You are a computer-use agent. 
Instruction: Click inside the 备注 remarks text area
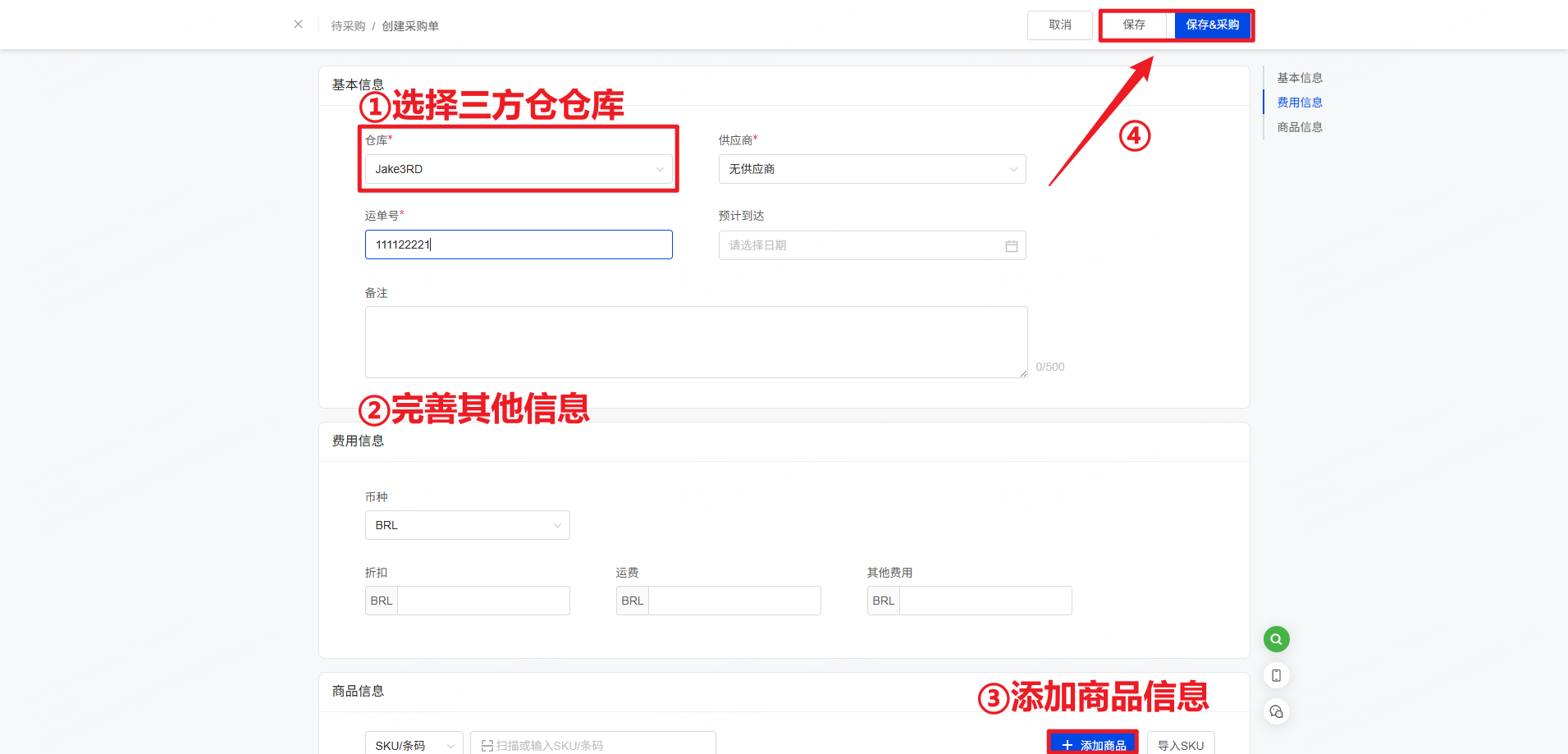tap(696, 342)
